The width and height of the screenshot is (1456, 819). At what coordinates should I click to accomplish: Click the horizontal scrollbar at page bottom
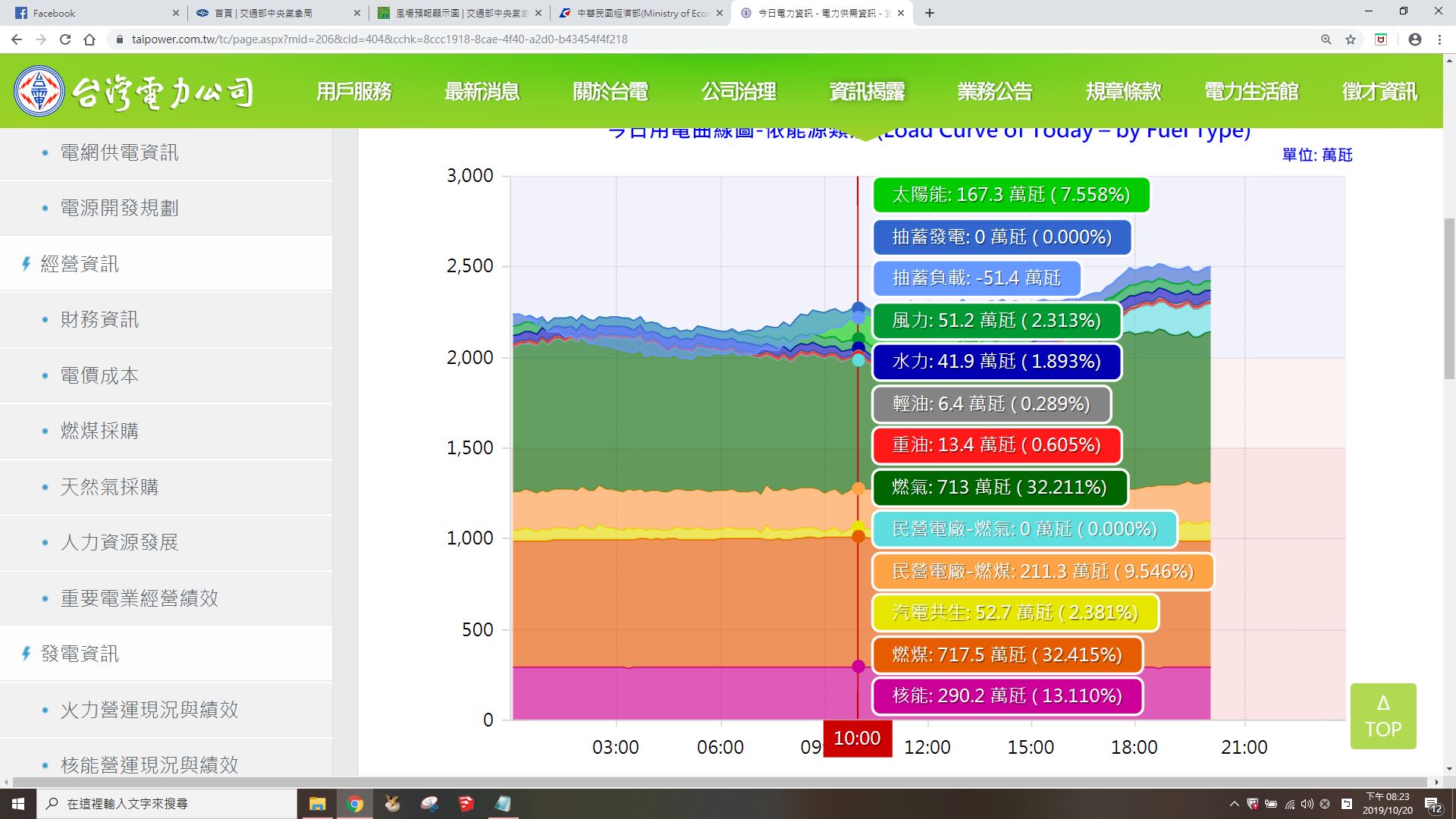tap(720, 782)
